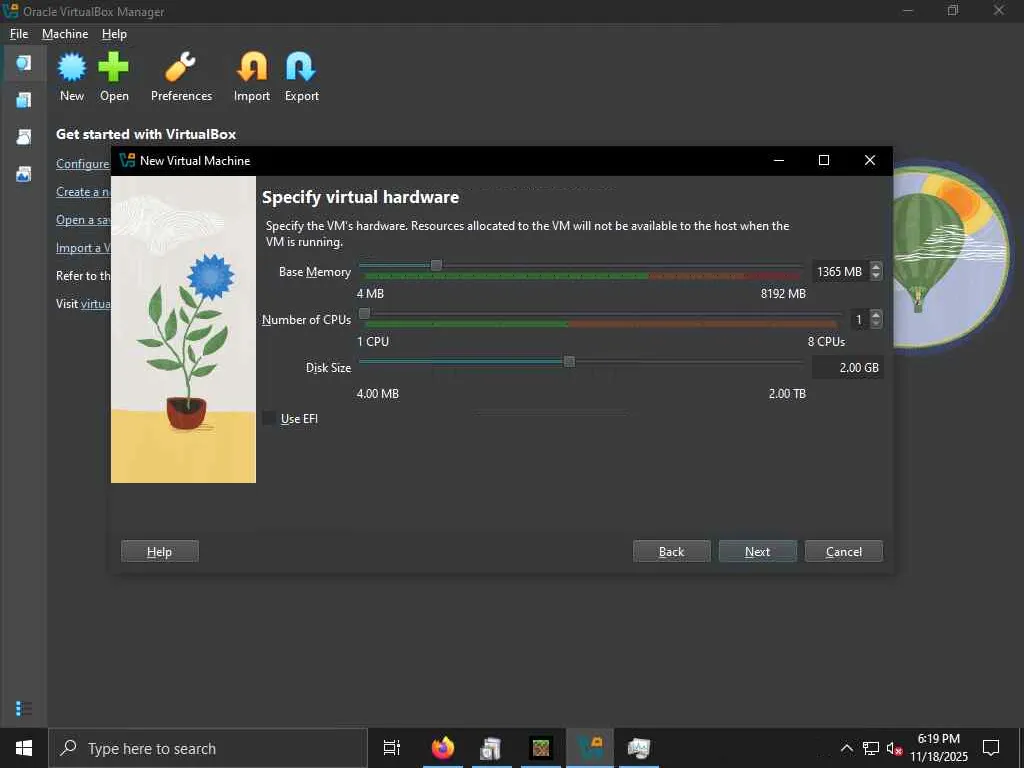Open Firefox from the taskbar
The image size is (1024, 768).
443,748
